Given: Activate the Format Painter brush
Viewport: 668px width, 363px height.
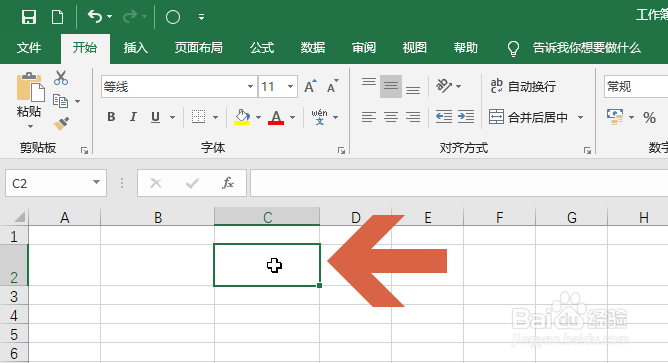Looking at the screenshot, I should click(x=61, y=124).
